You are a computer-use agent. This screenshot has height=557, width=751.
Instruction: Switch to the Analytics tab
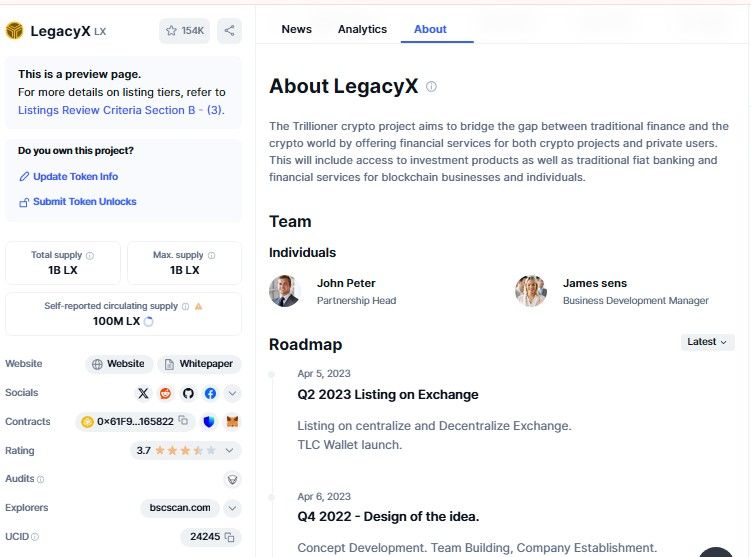[362, 29]
